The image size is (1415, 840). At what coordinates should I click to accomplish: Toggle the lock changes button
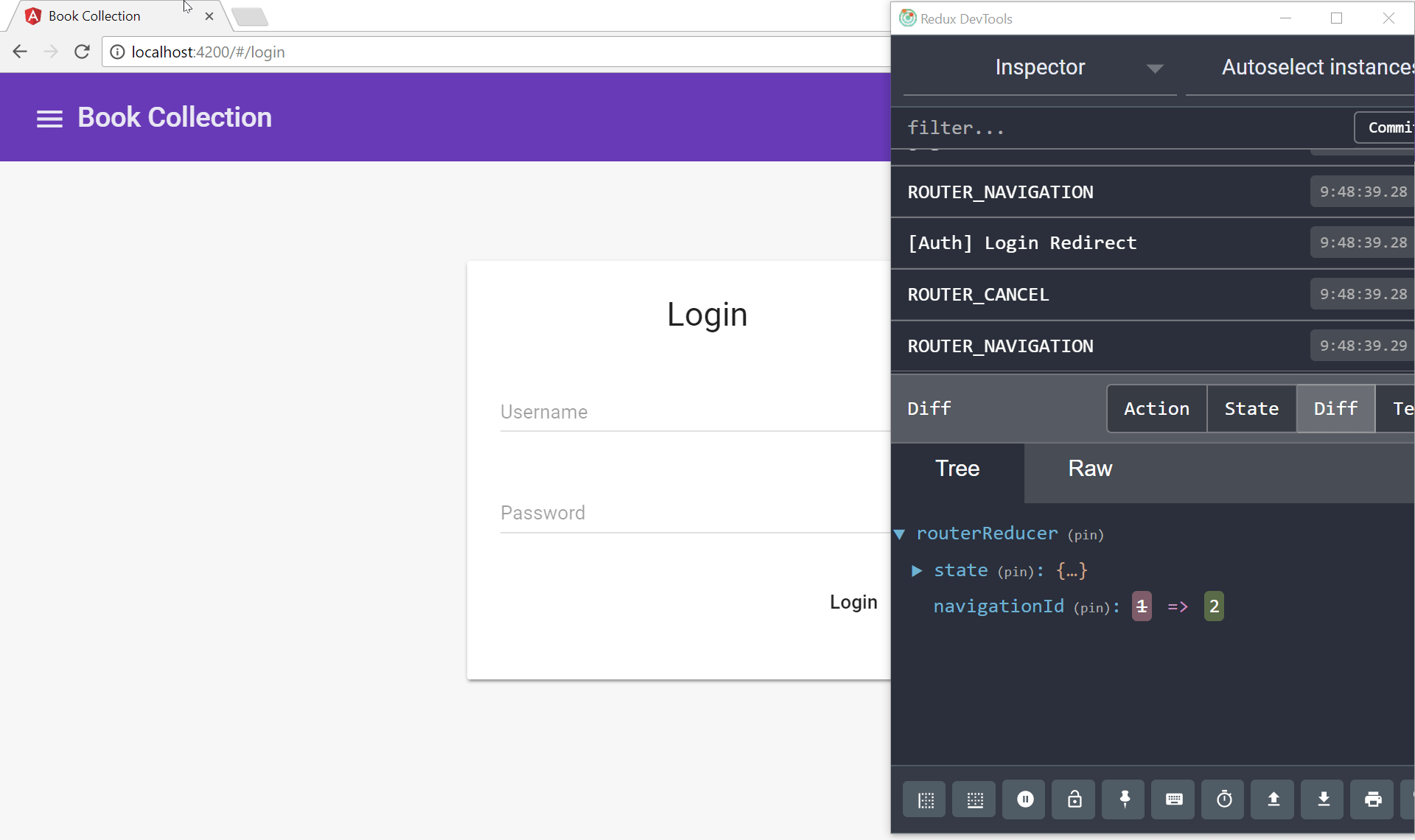(1075, 799)
